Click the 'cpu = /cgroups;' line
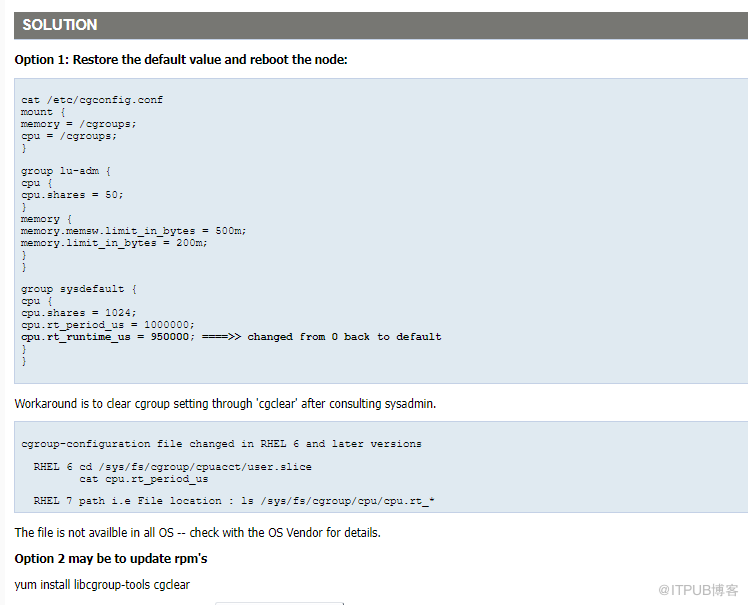The height and width of the screenshot is (605, 748). (69, 136)
